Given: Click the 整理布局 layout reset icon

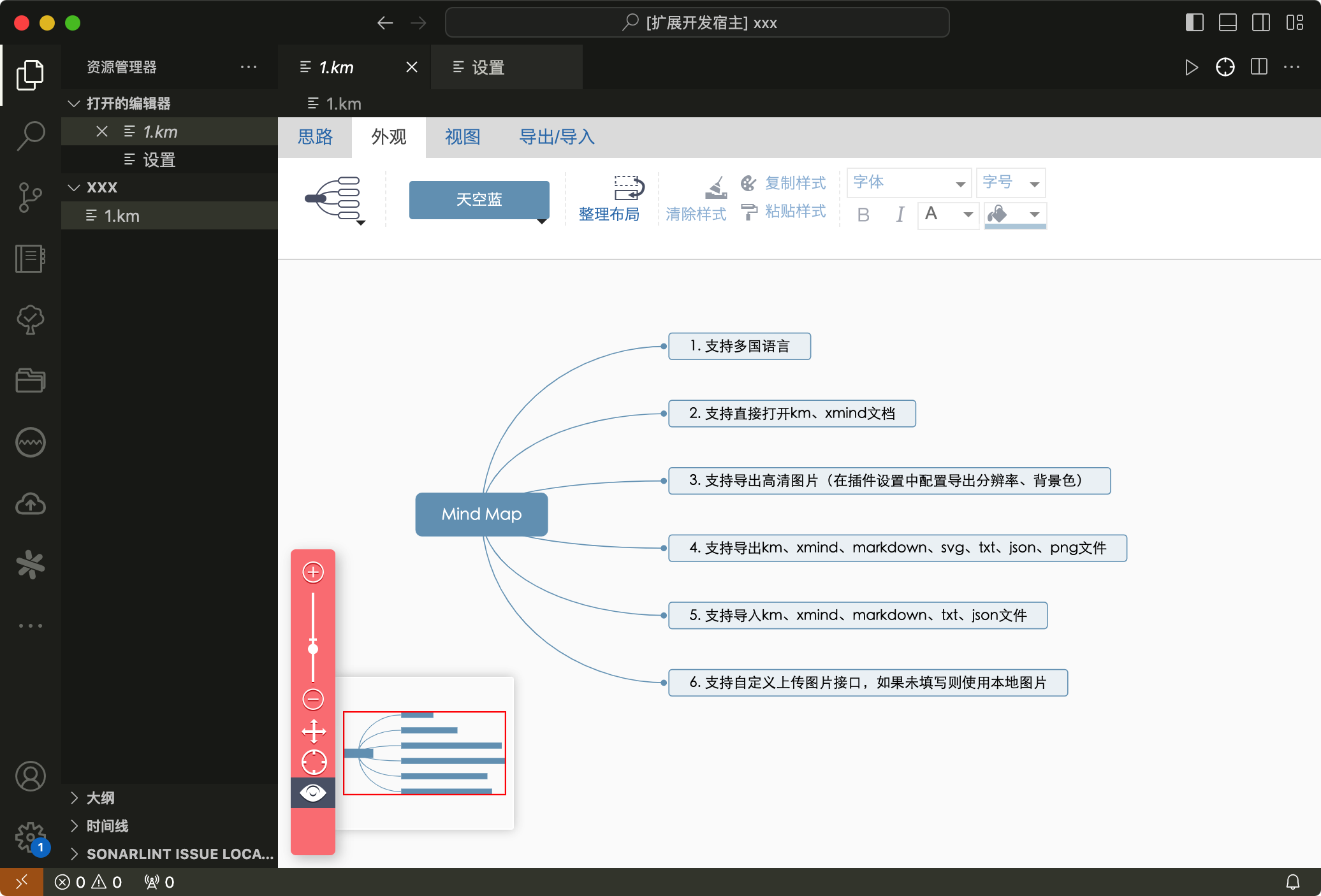Looking at the screenshot, I should [628, 189].
